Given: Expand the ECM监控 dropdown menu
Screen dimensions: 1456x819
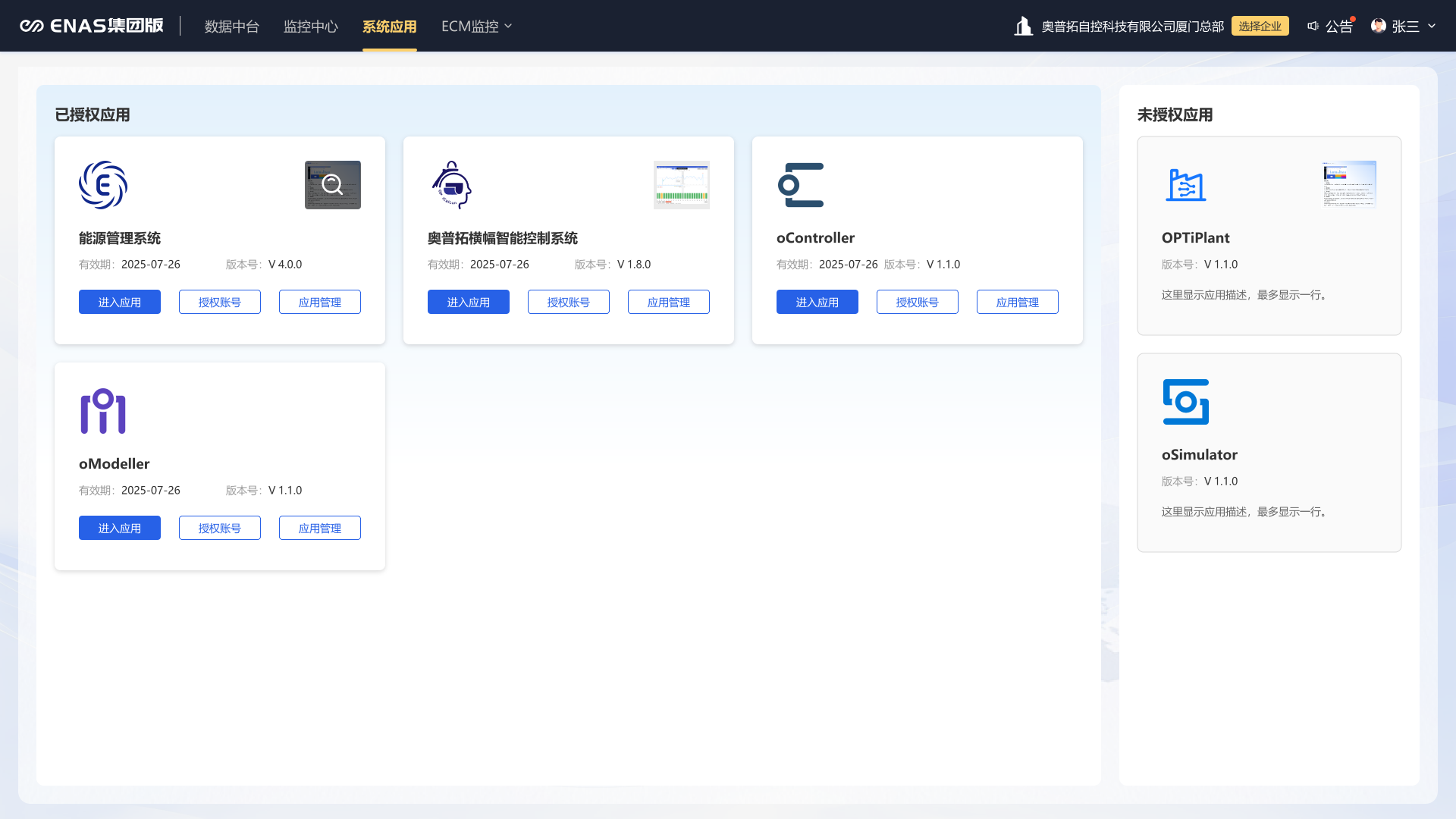Looking at the screenshot, I should 477,27.
